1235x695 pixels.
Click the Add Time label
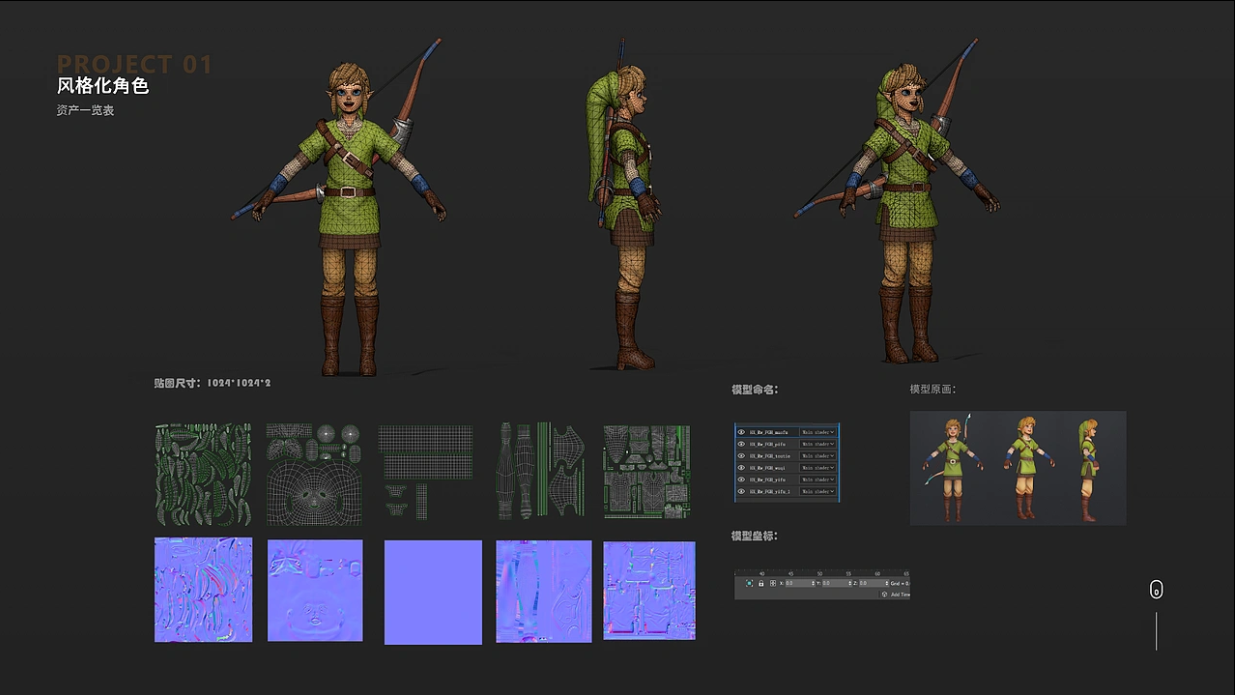pyautogui.click(x=900, y=594)
